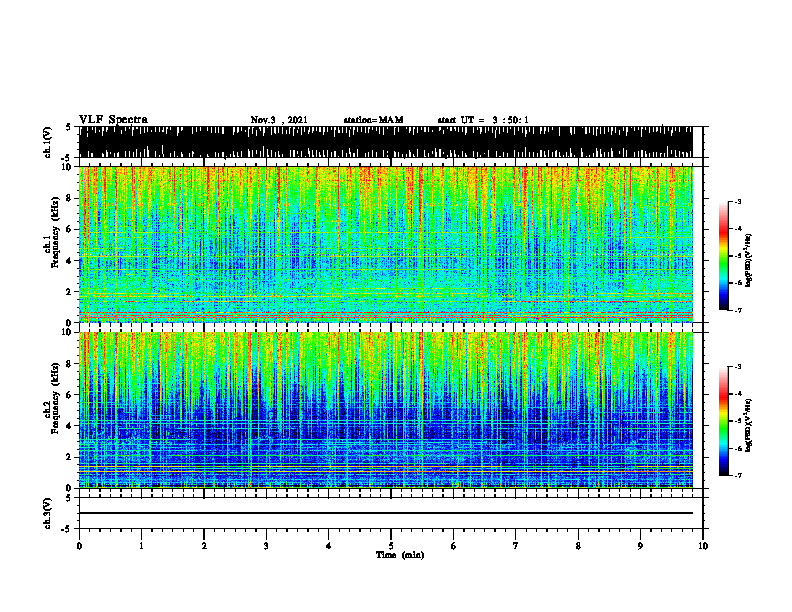Image resolution: width=792 pixels, height=612 pixels.
Task: Click time axis end label "10" at bottom right
Action: pos(703,546)
